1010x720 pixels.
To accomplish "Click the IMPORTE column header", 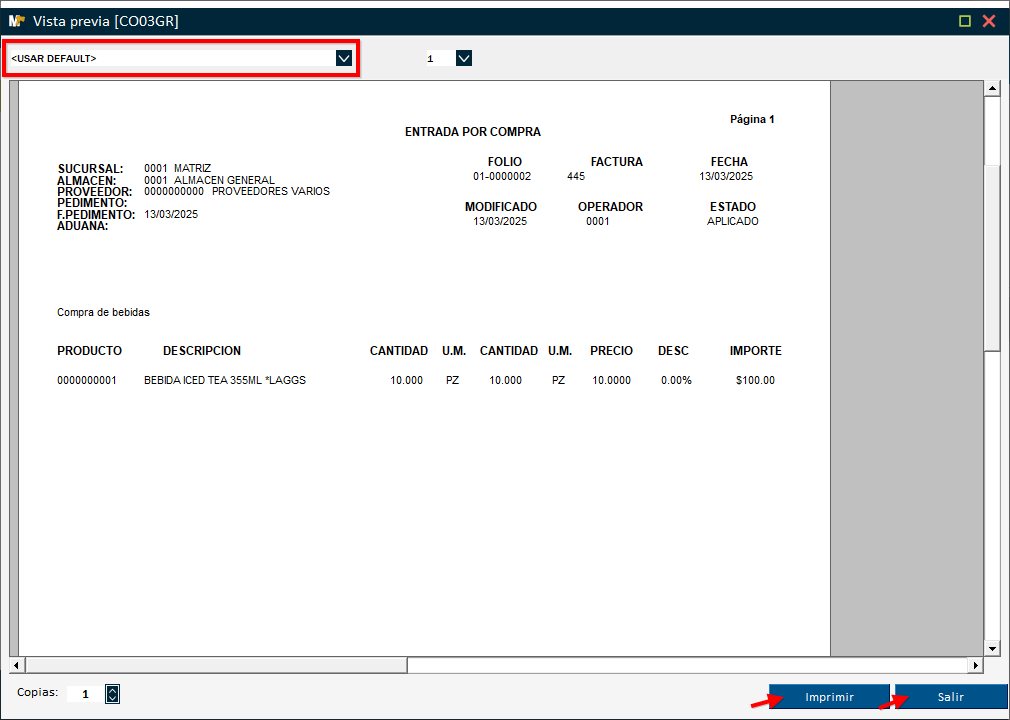I will [756, 351].
